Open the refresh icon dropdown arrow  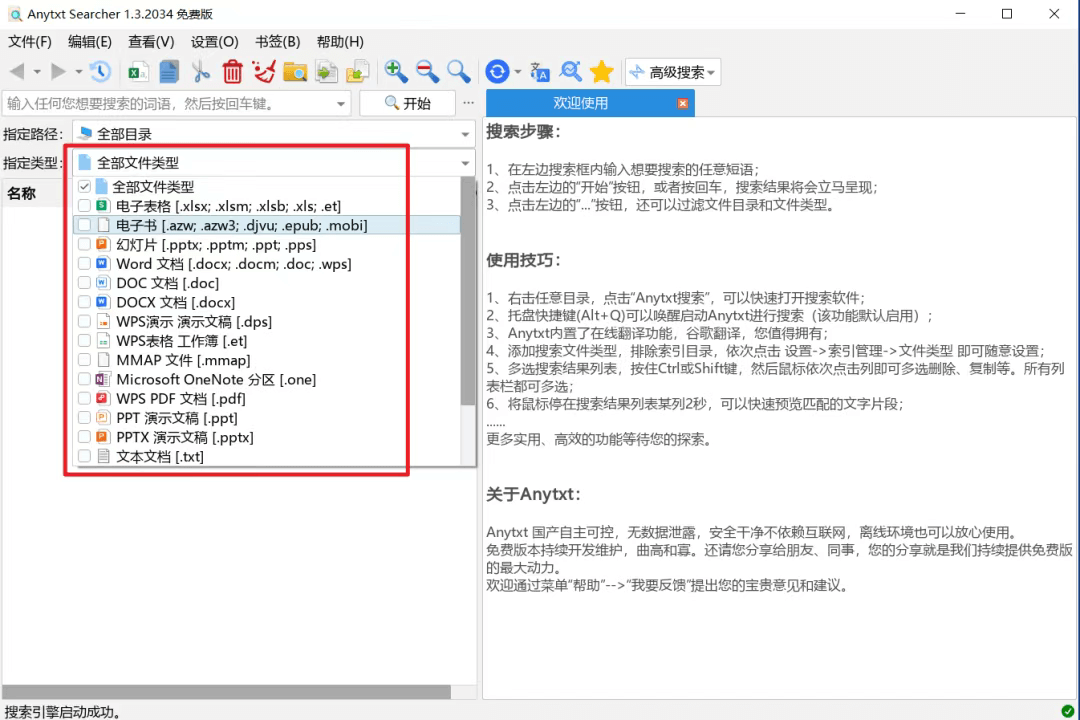tap(517, 72)
